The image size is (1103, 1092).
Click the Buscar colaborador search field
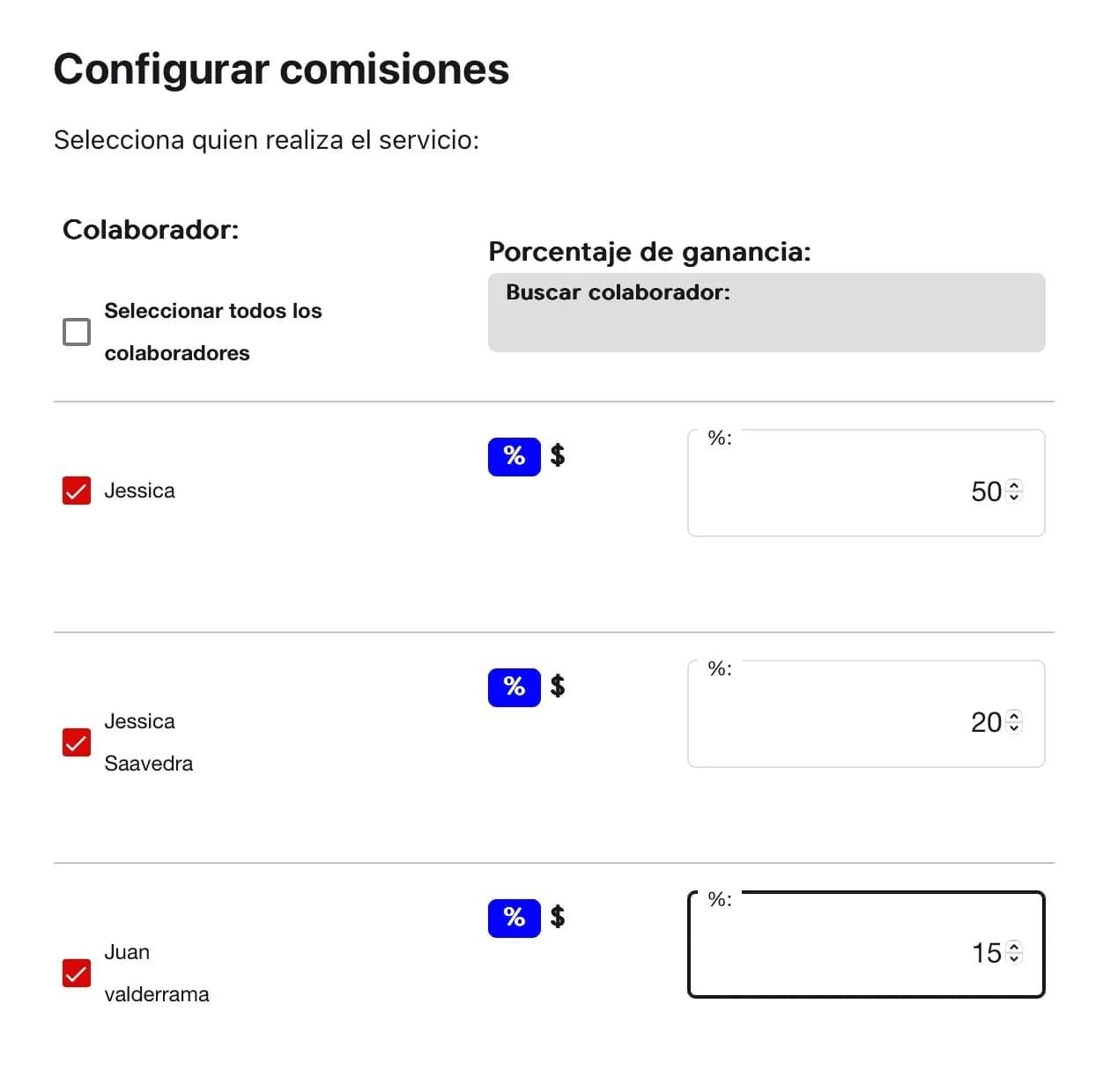click(x=766, y=313)
